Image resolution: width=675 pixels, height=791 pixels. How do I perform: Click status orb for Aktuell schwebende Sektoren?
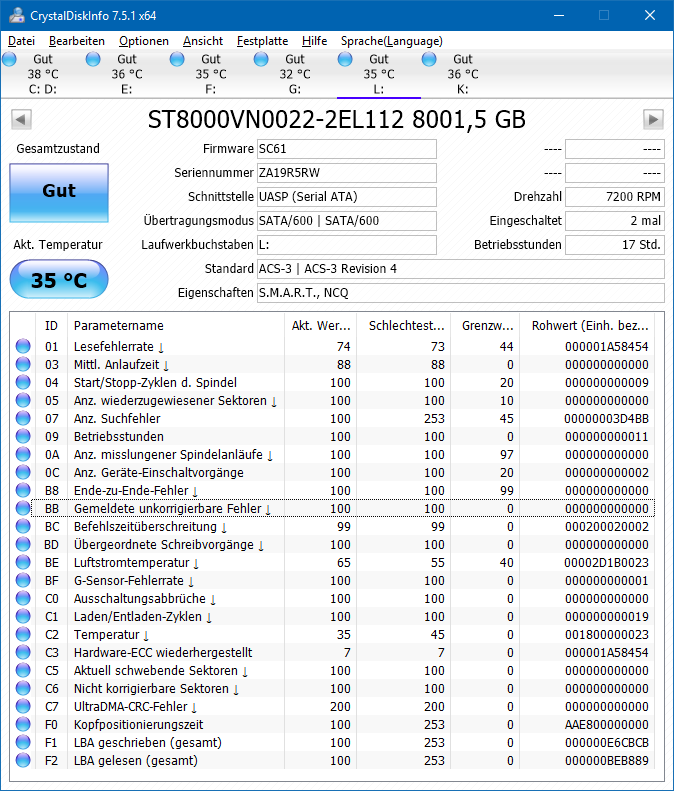point(23,670)
